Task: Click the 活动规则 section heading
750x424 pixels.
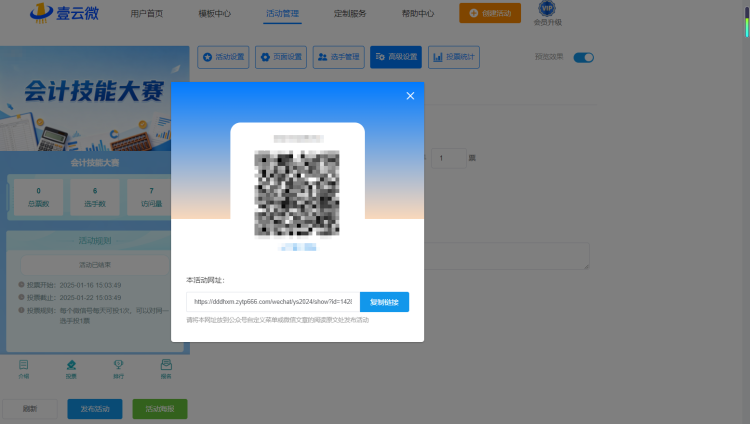Action: coord(95,240)
